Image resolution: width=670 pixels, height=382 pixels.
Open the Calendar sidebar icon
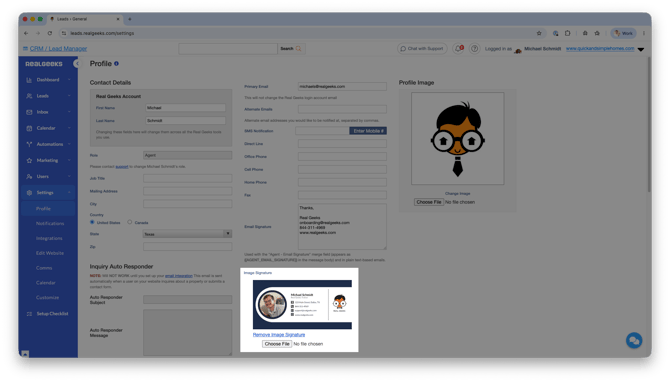coord(29,128)
